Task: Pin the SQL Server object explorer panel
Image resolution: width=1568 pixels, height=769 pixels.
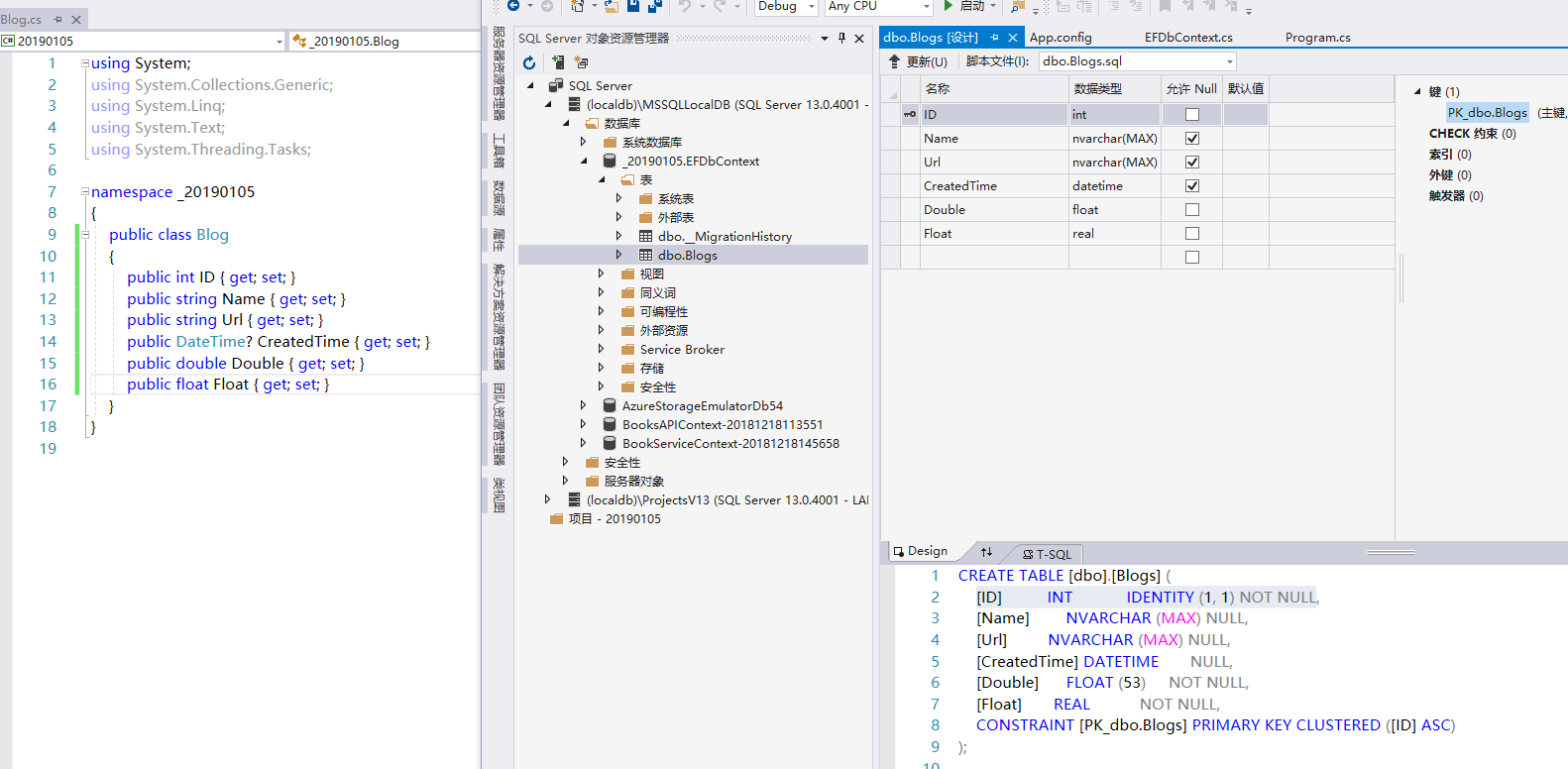Action: pos(841,38)
